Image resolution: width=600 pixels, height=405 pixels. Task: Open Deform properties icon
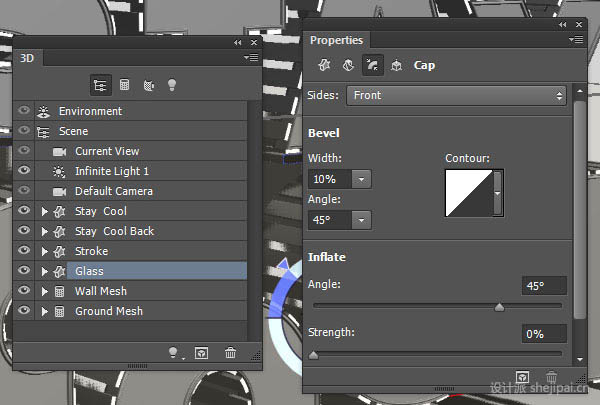pos(348,65)
